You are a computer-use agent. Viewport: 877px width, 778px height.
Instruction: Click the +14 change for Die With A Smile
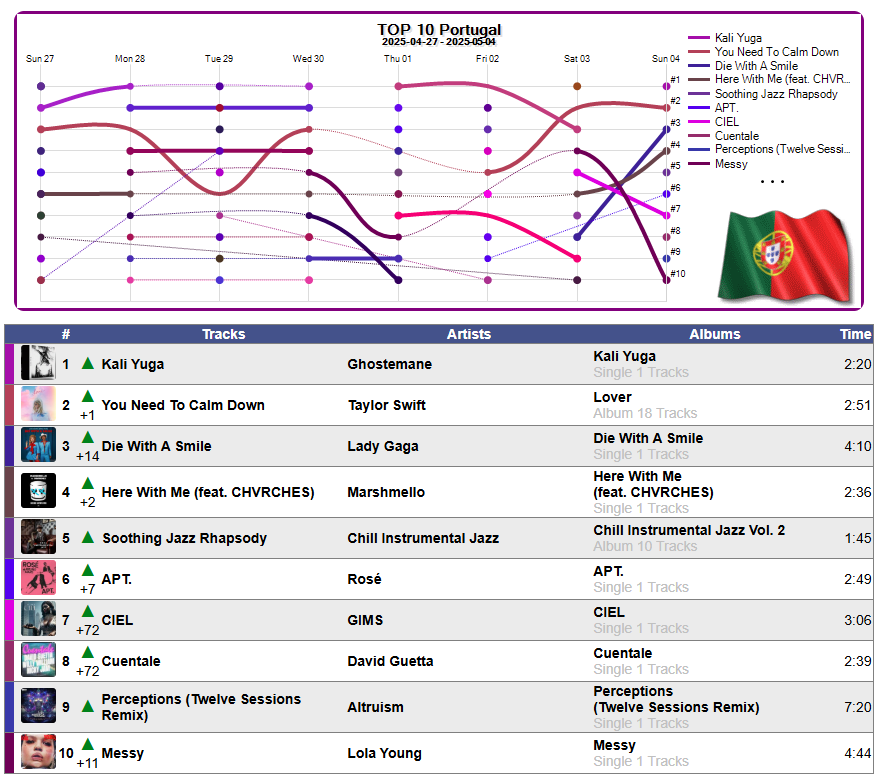coord(88,456)
